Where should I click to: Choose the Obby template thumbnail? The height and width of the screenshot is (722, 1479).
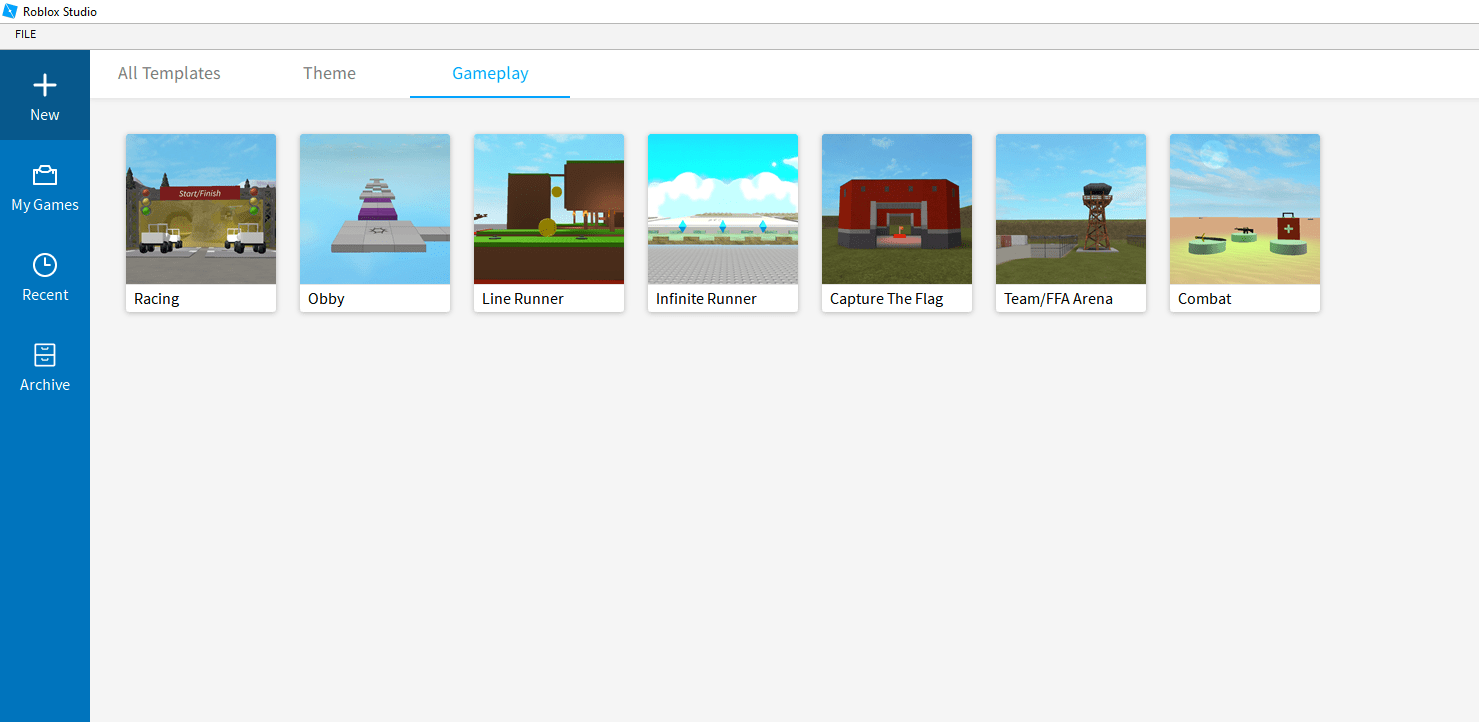375,209
